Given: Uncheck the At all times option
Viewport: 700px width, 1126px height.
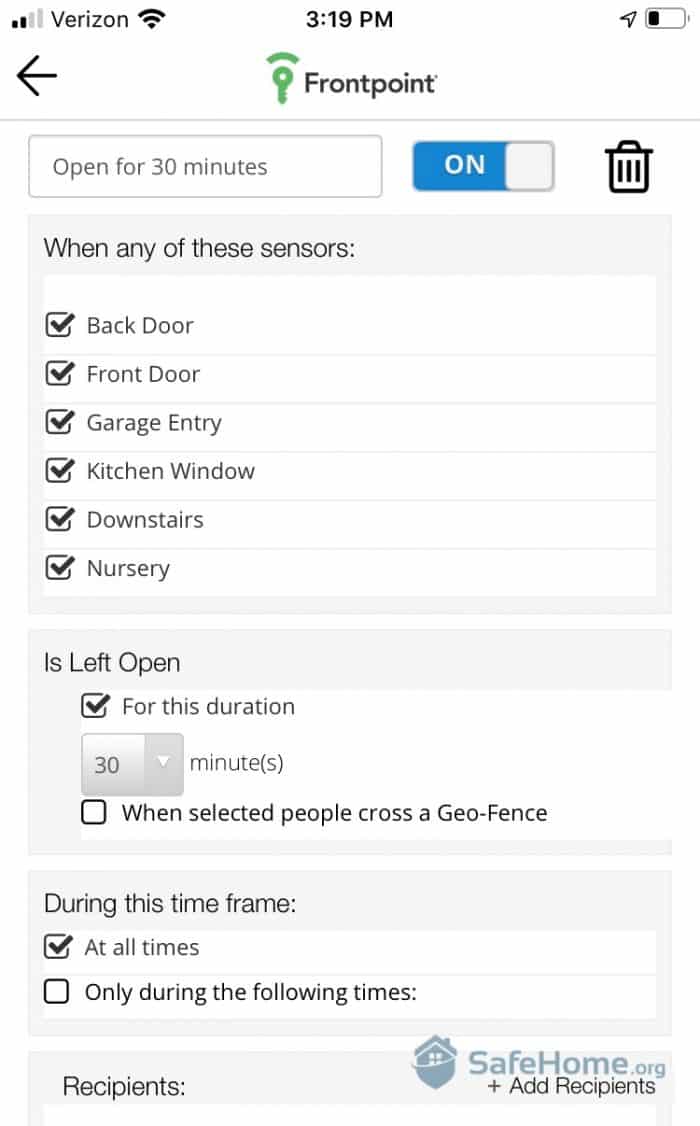Looking at the screenshot, I should click(58, 947).
